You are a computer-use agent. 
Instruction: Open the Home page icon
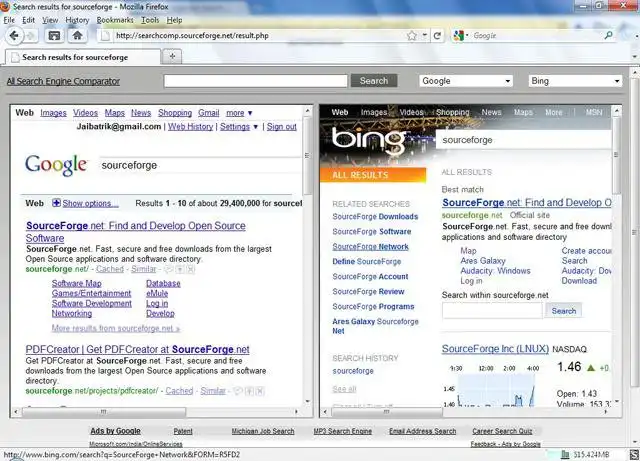click(x=78, y=36)
